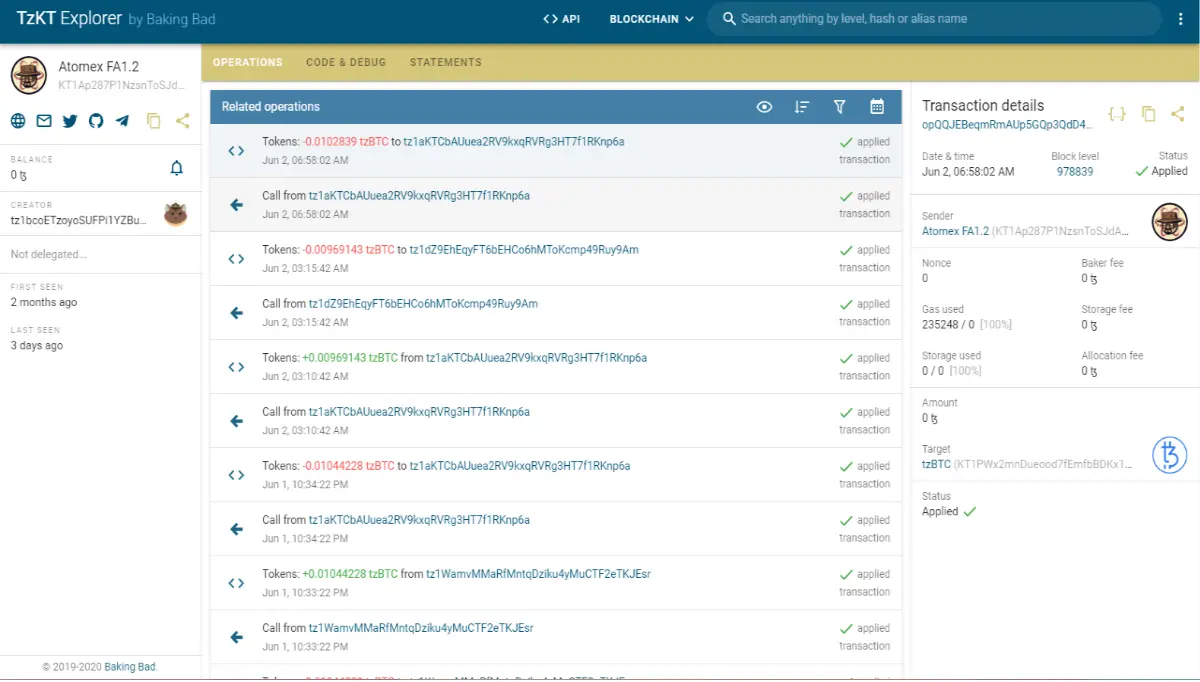Click the Atomex FA1.2 avatar in sidebar

(29, 75)
